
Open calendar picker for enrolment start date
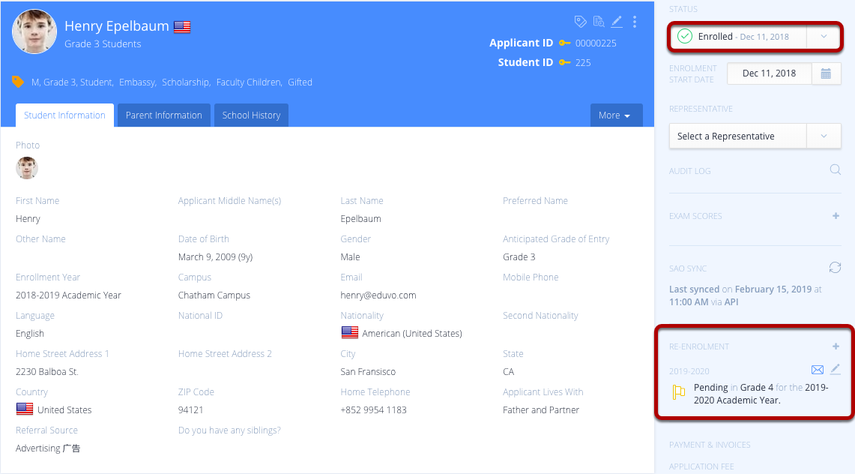point(826,73)
